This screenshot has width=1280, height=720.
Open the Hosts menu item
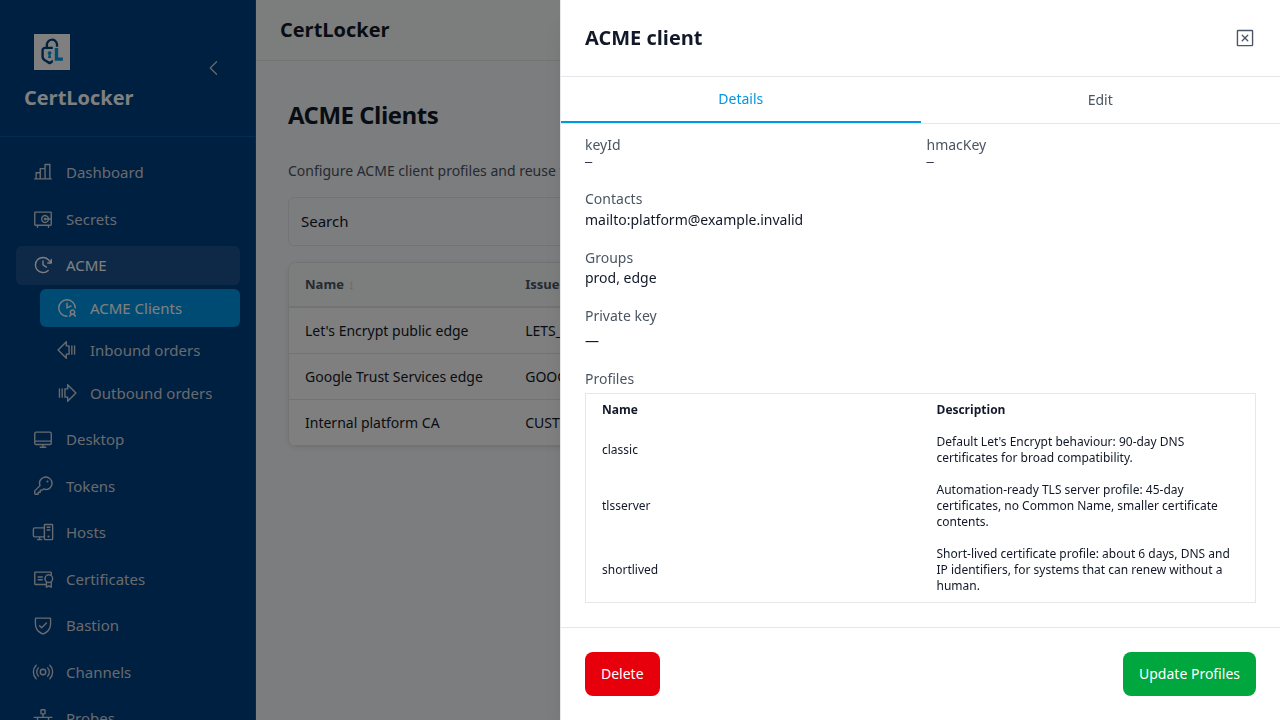click(128, 532)
